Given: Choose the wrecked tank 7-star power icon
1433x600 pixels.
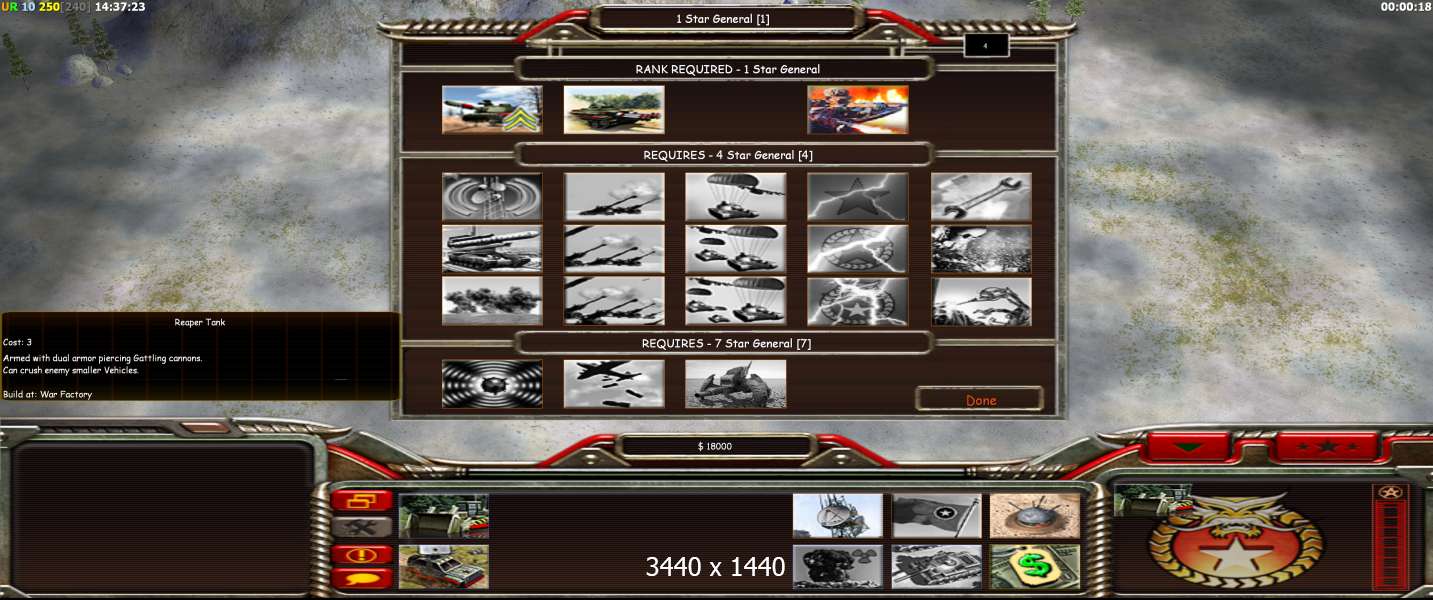Looking at the screenshot, I should click(736, 384).
